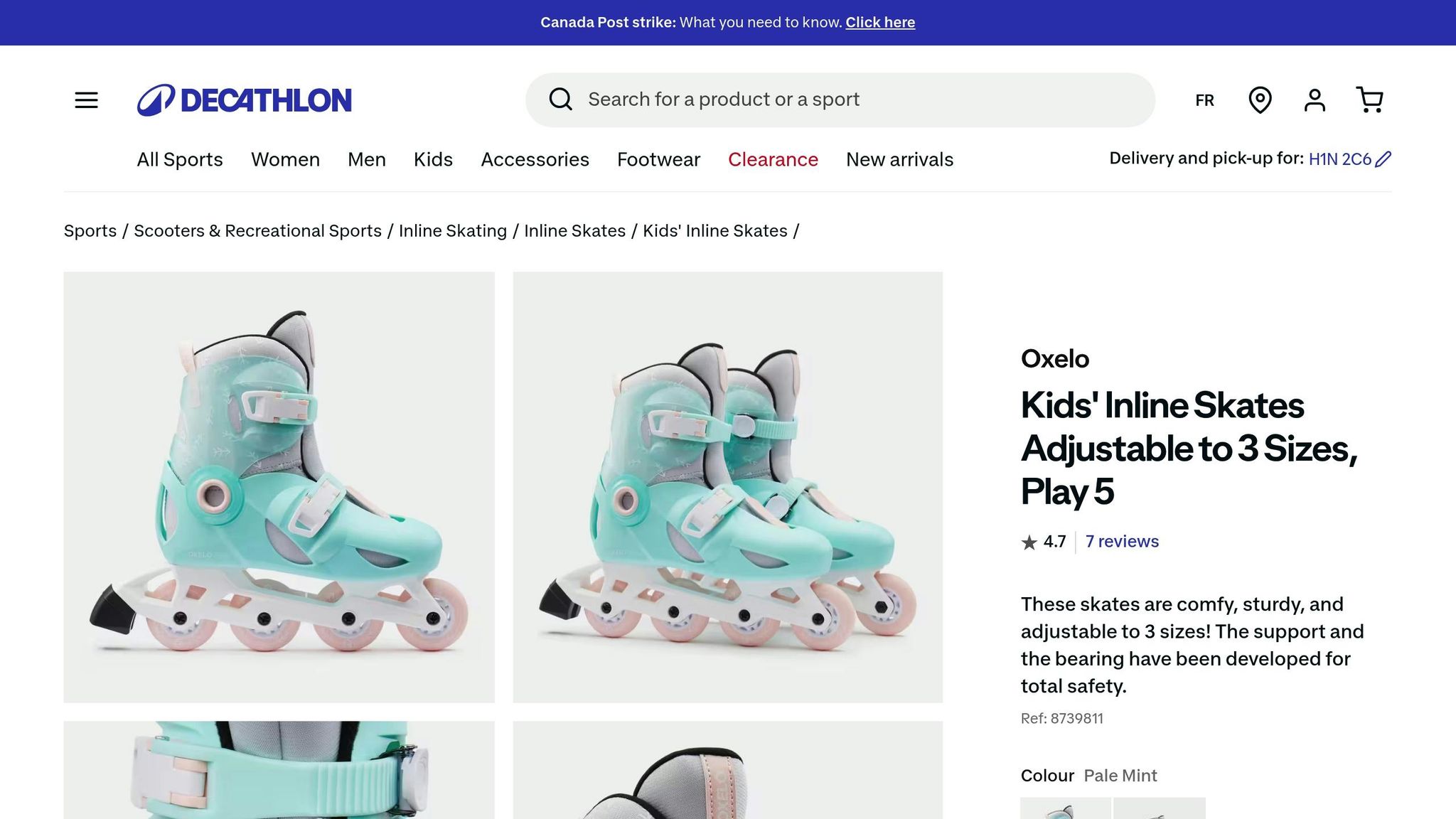Open the Footwear navigation menu
This screenshot has width=1456, height=819.
658,159
